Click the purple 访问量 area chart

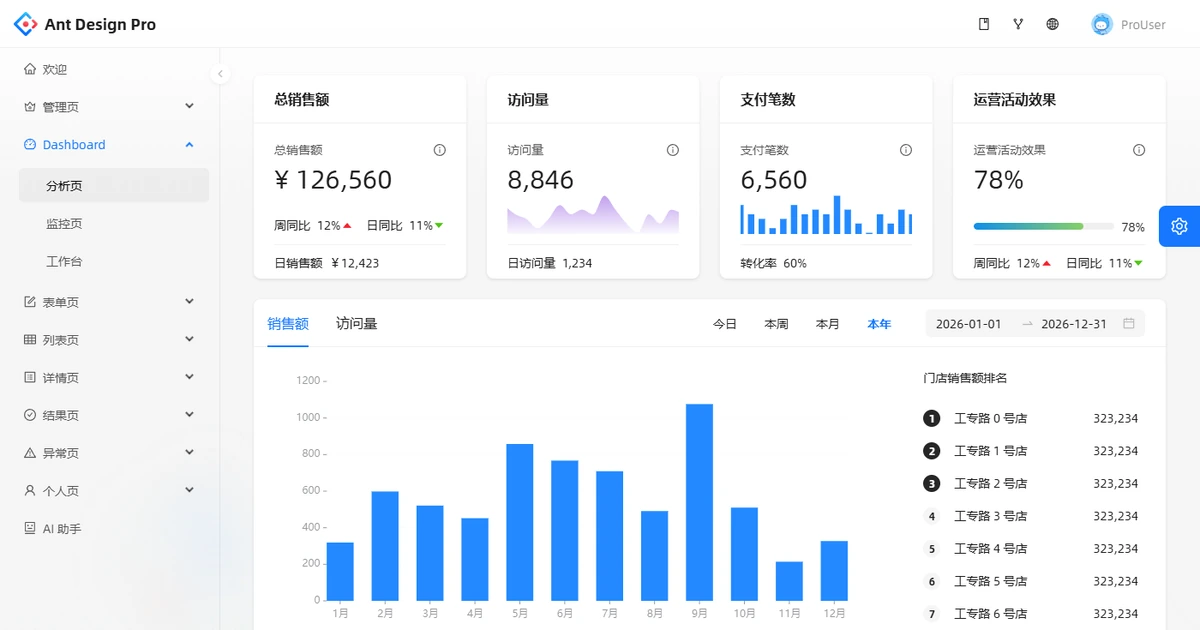[x=593, y=215]
